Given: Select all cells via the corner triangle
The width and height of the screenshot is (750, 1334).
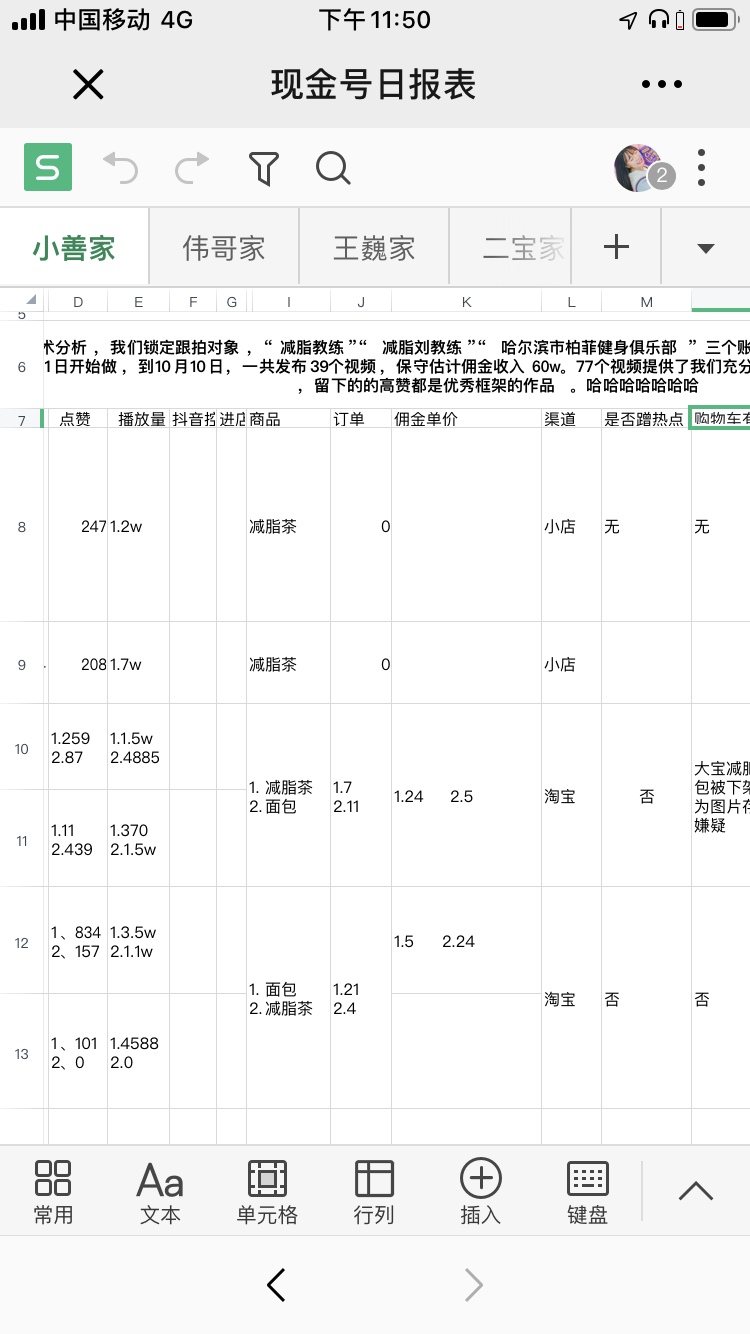Looking at the screenshot, I should [x=30, y=300].
